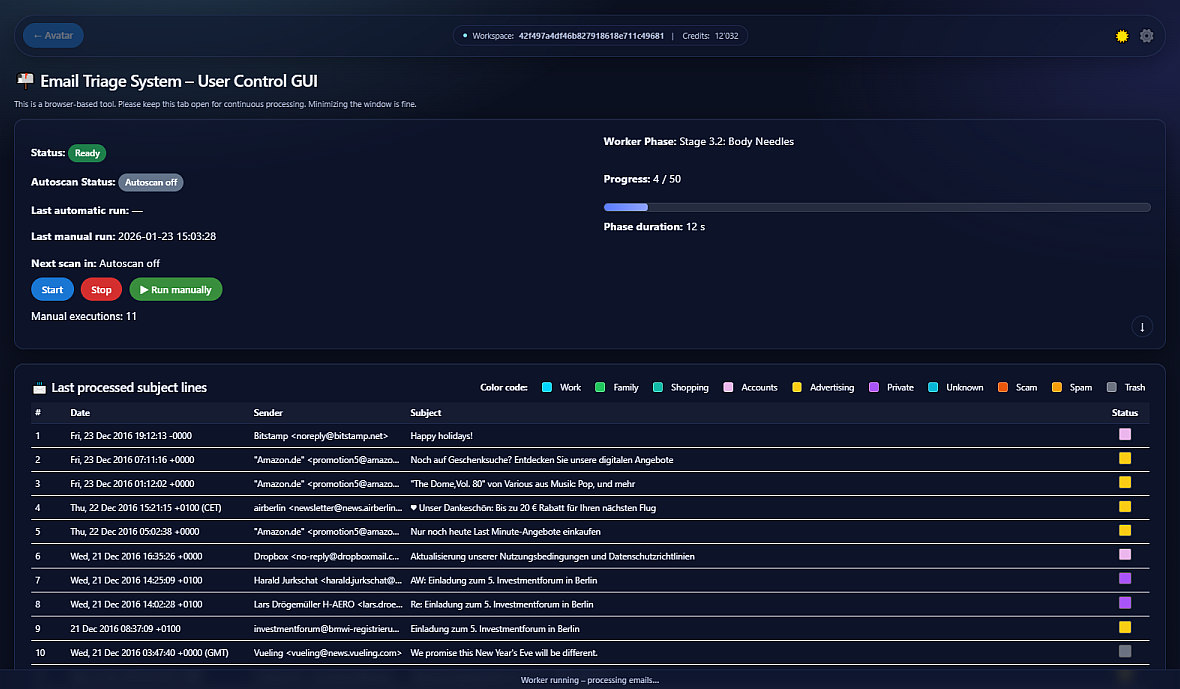The width and height of the screenshot is (1180, 689).
Task: Click the round down-arrow expander button
Action: point(1142,327)
